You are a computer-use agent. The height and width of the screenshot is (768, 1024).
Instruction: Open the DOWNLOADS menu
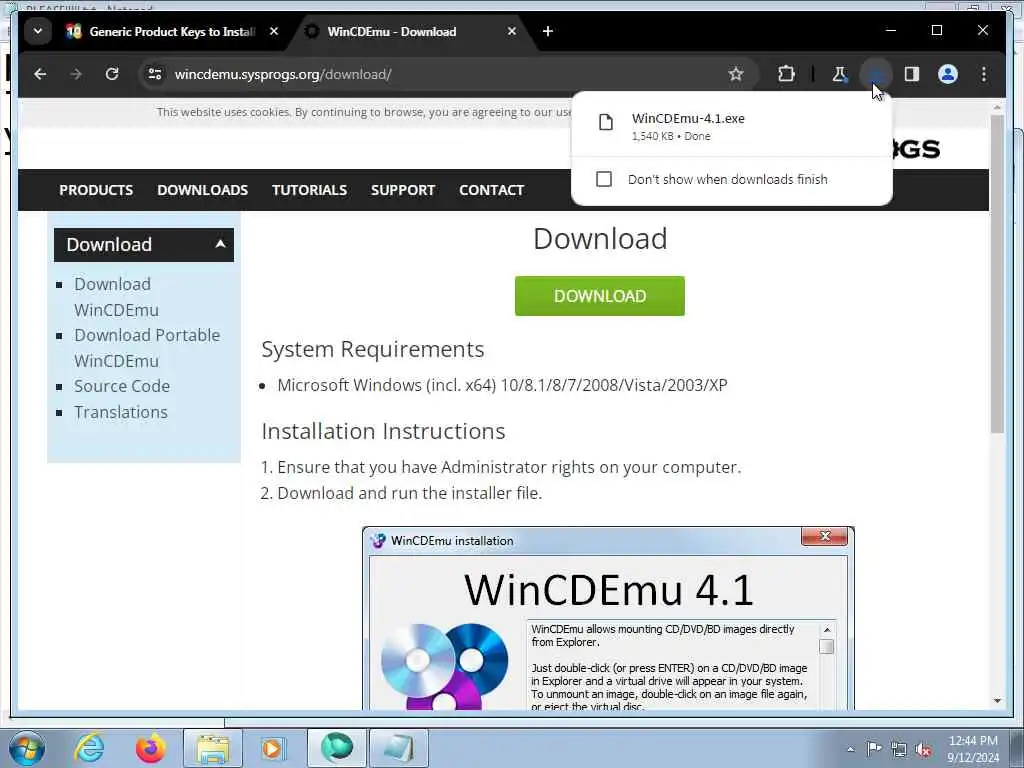[202, 190]
